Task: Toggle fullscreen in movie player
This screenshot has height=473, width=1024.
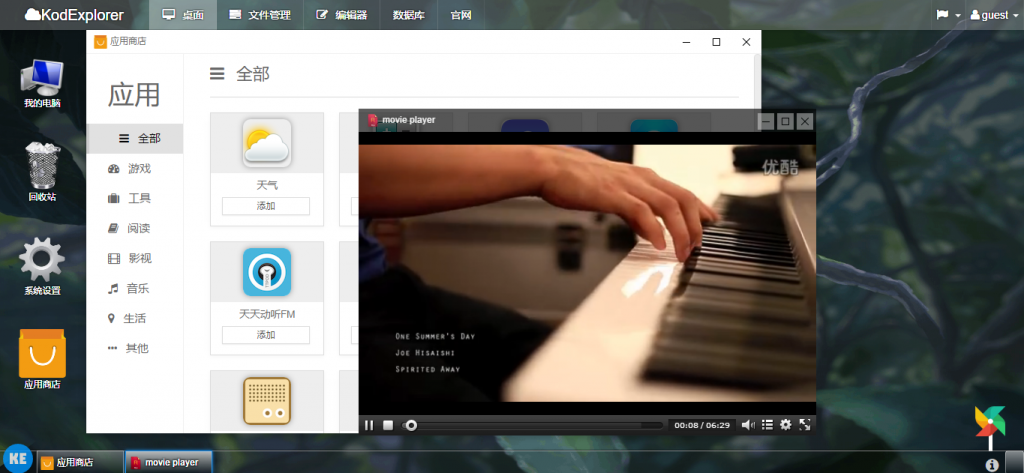Action: pyautogui.click(x=805, y=425)
